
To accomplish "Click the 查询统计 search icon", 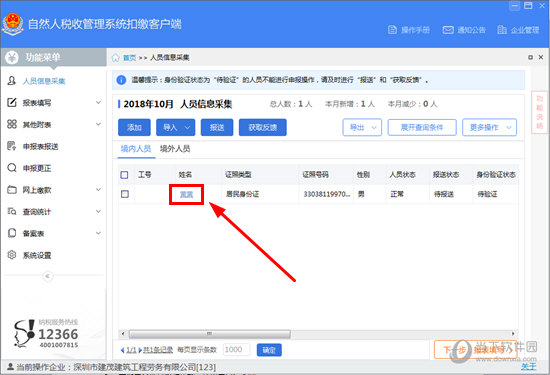I will pyautogui.click(x=12, y=211).
